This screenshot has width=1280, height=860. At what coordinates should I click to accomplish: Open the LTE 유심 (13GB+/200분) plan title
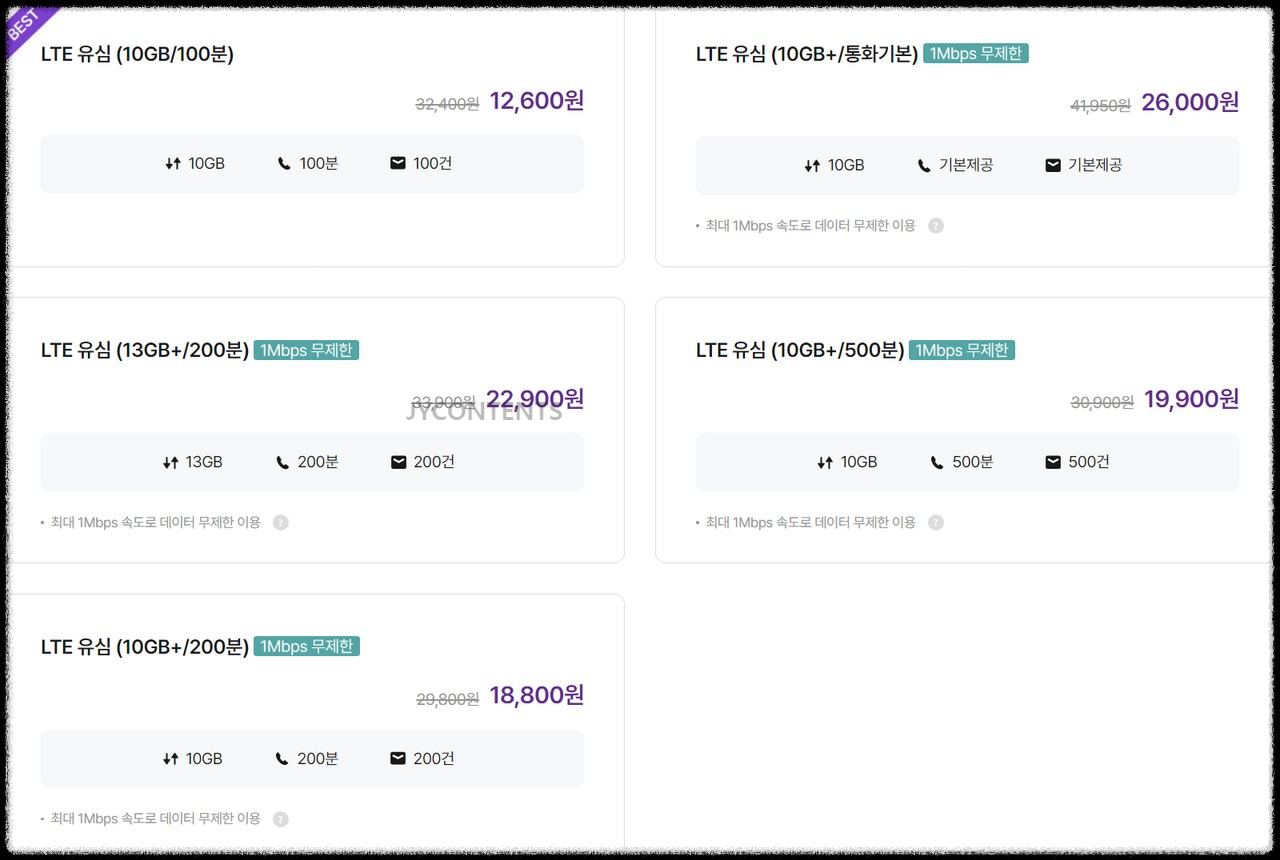click(x=145, y=350)
